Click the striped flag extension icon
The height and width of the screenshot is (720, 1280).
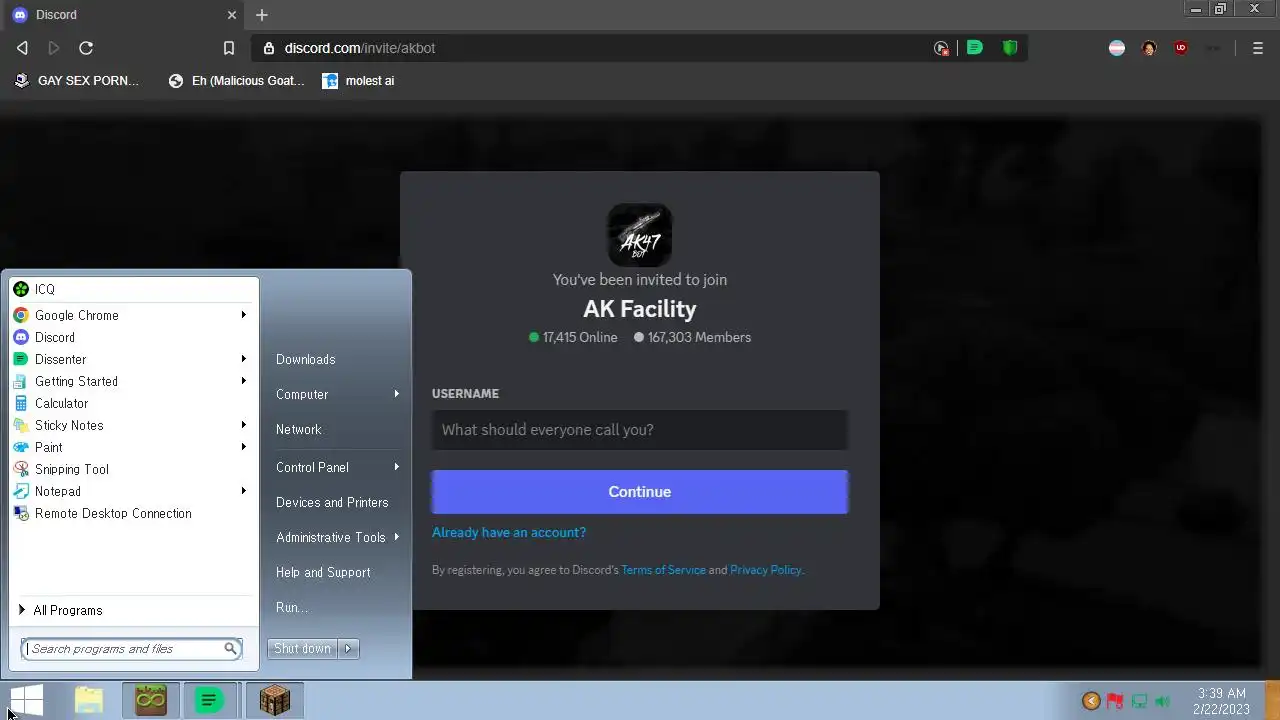point(1117,48)
